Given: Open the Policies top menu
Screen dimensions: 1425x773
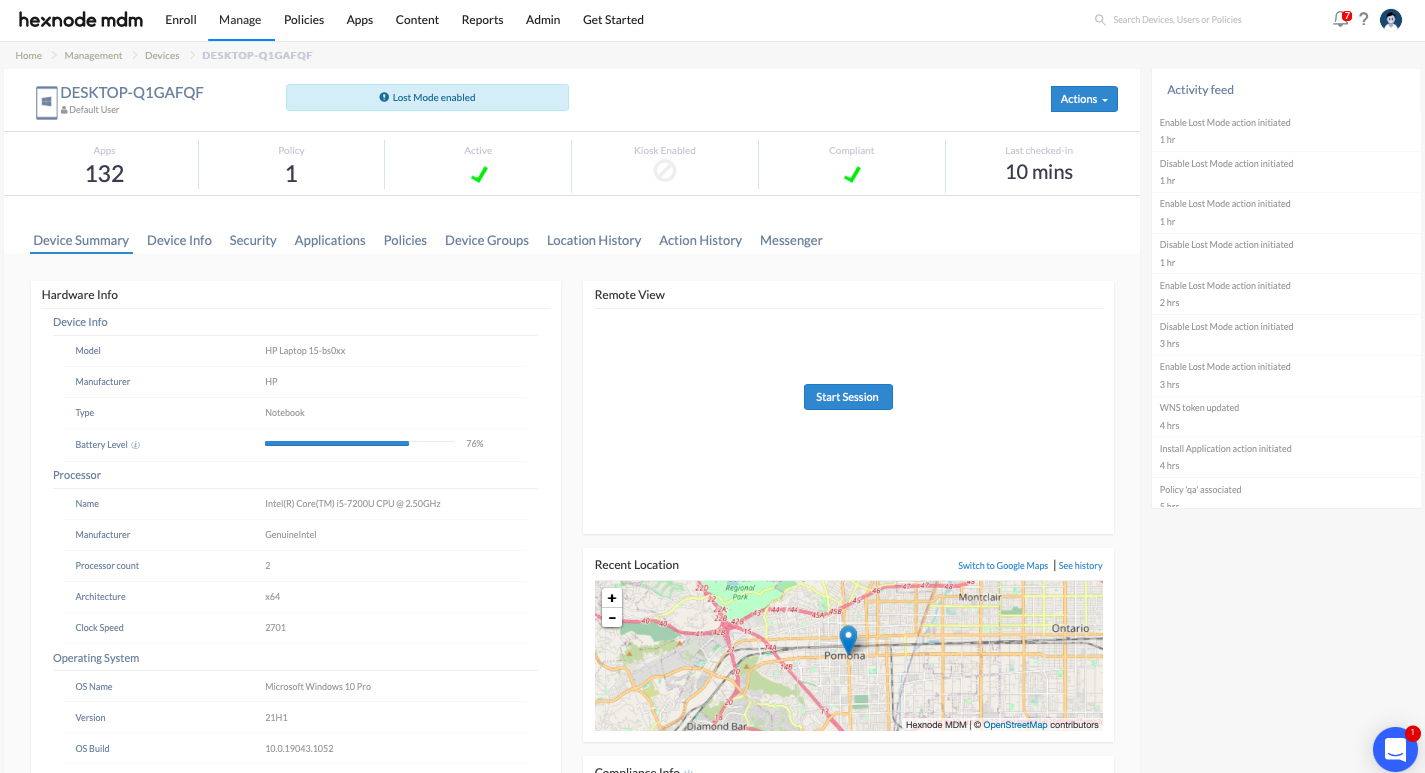Looking at the screenshot, I should tap(303, 20).
